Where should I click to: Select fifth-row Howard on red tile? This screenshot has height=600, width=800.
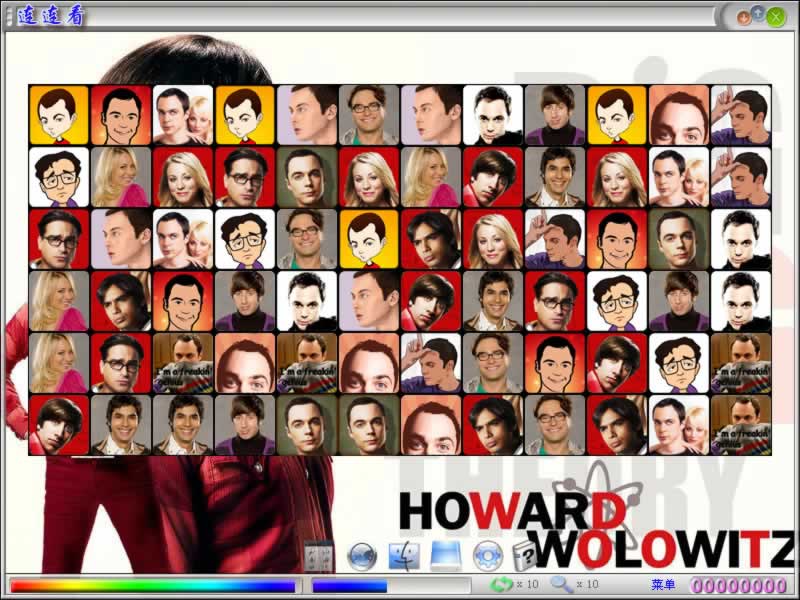(617, 363)
